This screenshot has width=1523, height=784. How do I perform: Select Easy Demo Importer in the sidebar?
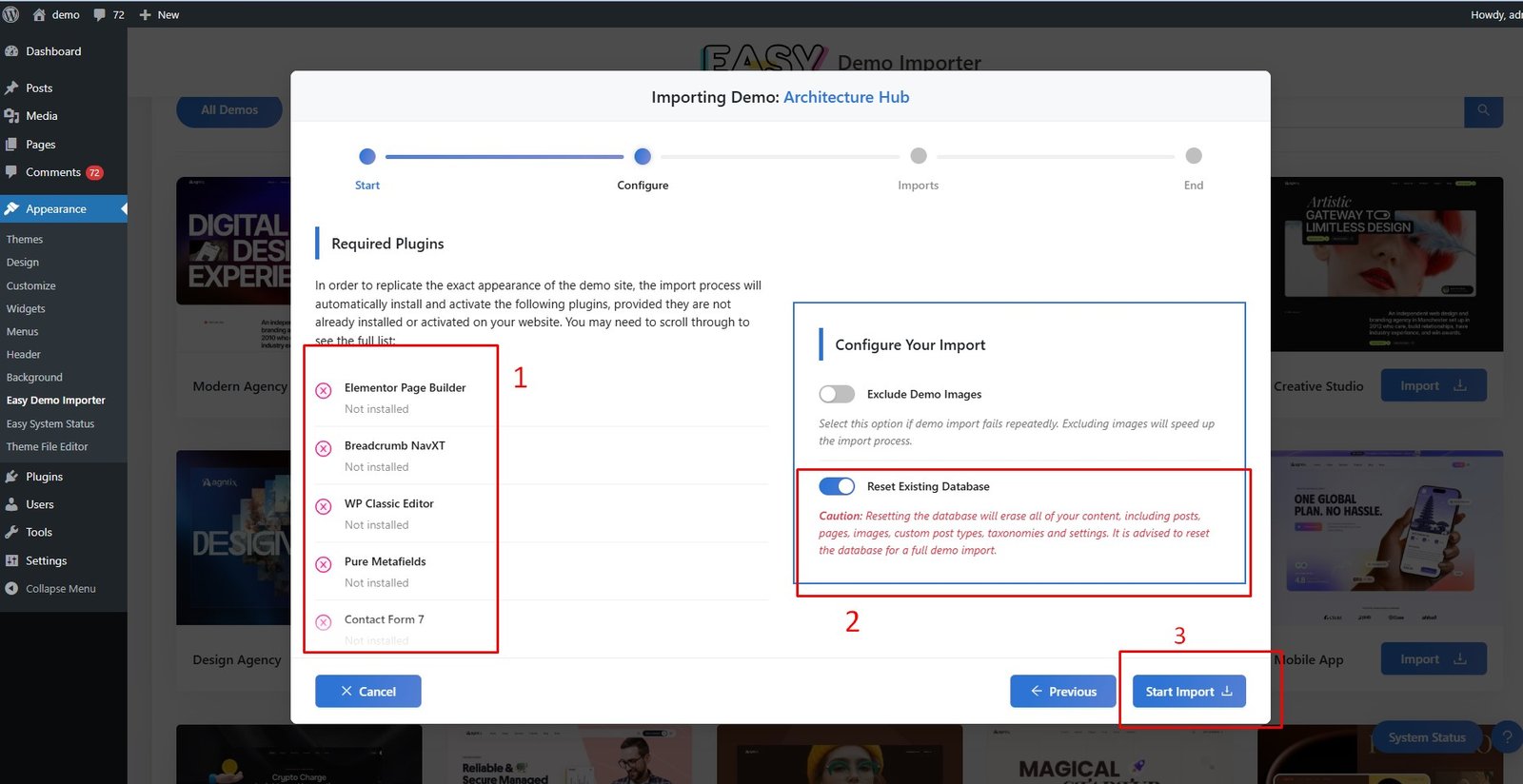55,401
